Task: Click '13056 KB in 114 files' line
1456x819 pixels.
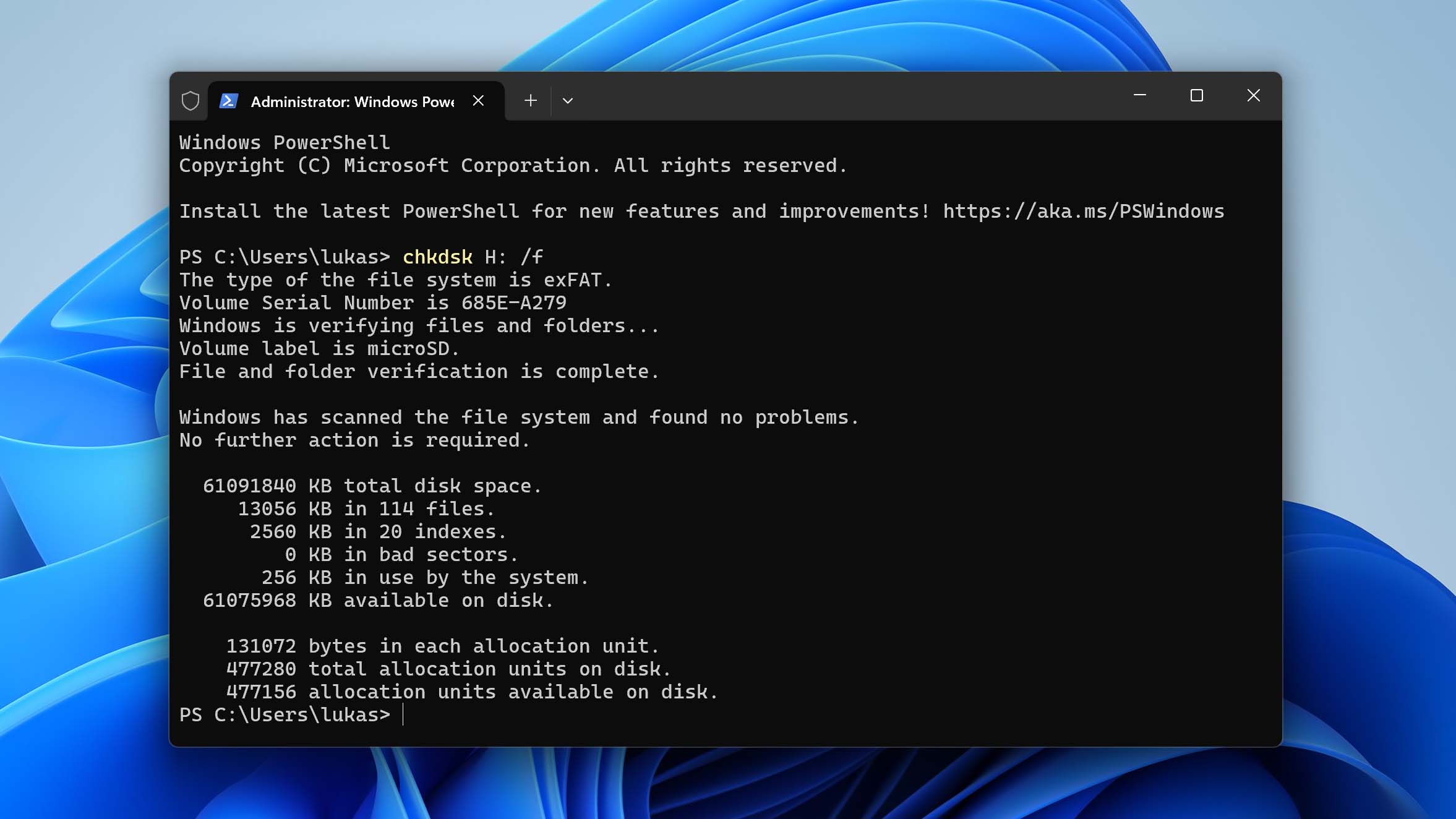Action: (x=366, y=509)
